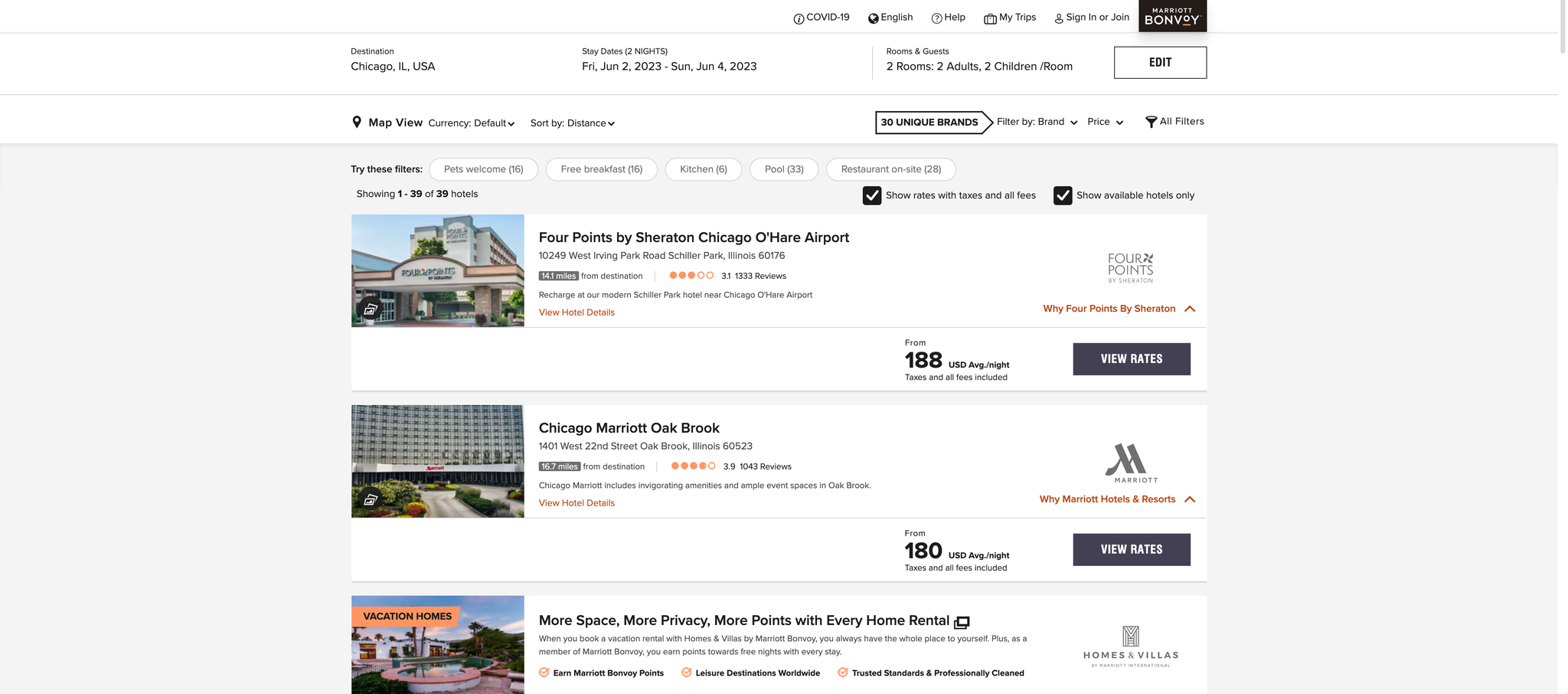This screenshot has height=694, width=1568.
Task: Click the external link icon beside Home Rental title
Action: [962, 622]
